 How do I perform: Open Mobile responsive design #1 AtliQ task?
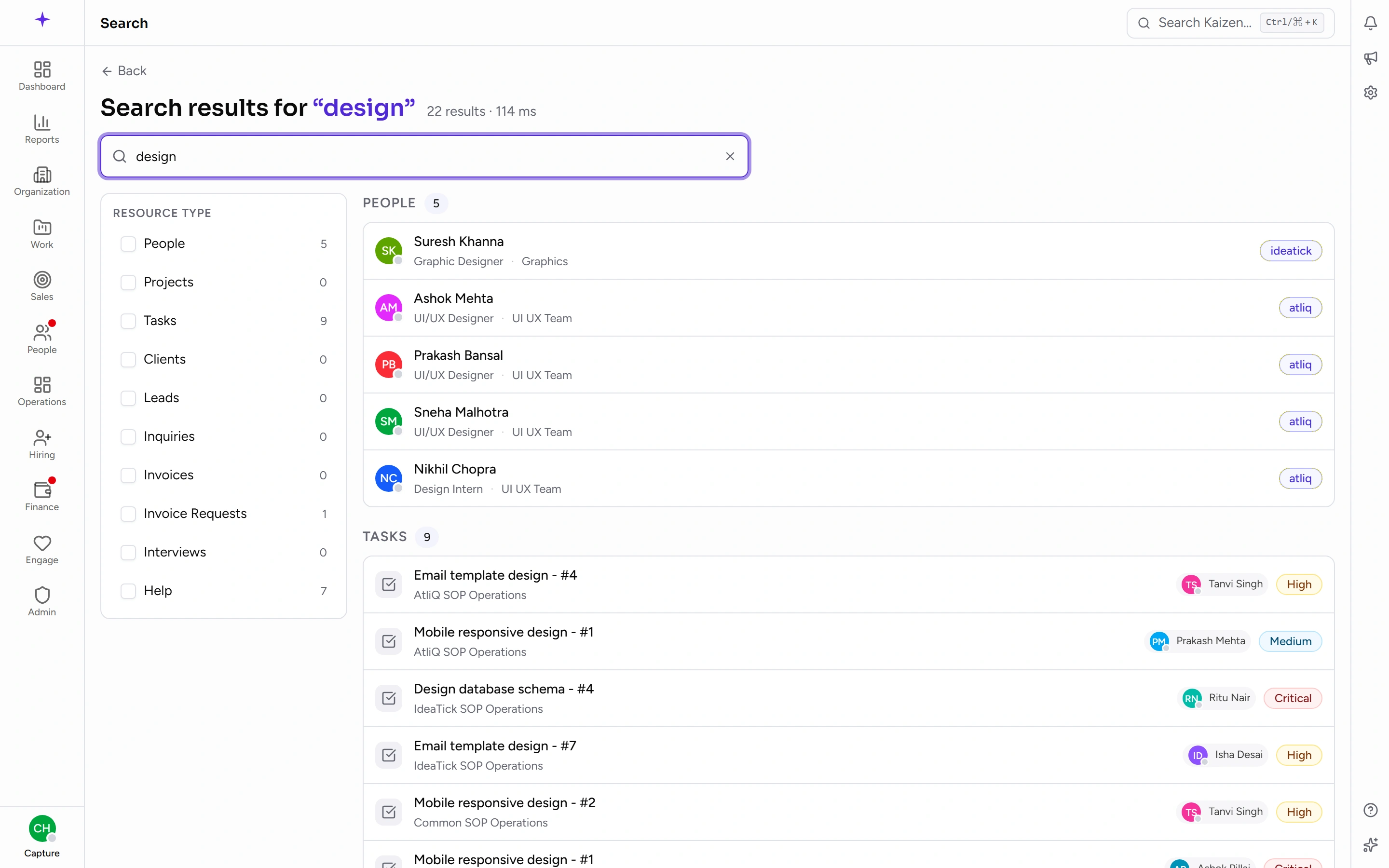pos(848,641)
